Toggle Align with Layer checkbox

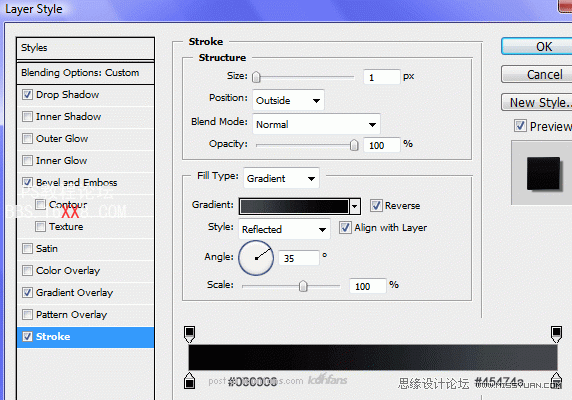(x=345, y=228)
